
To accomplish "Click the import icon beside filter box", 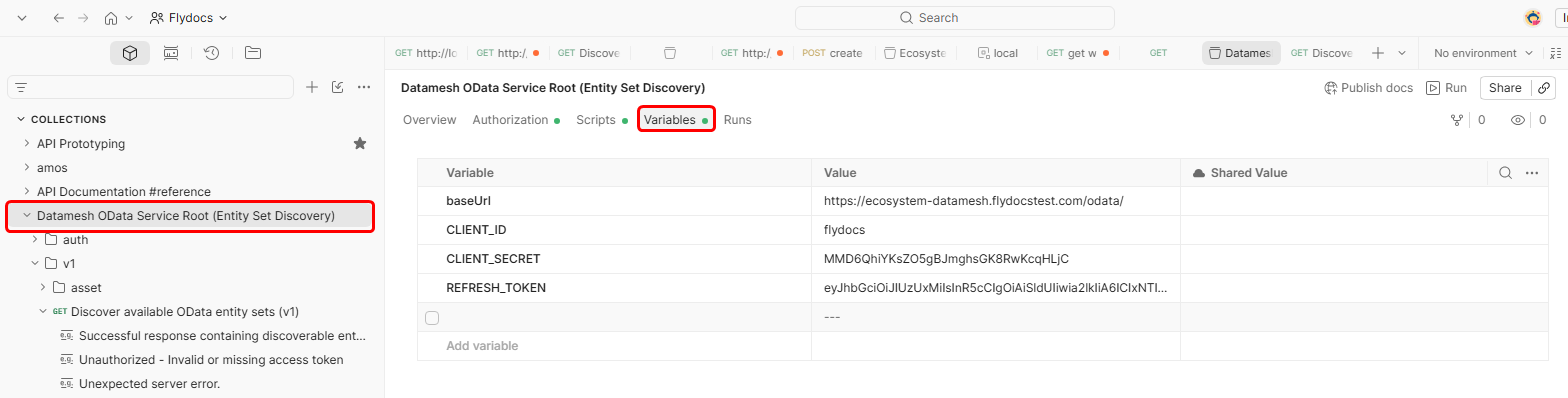I will tap(338, 87).
